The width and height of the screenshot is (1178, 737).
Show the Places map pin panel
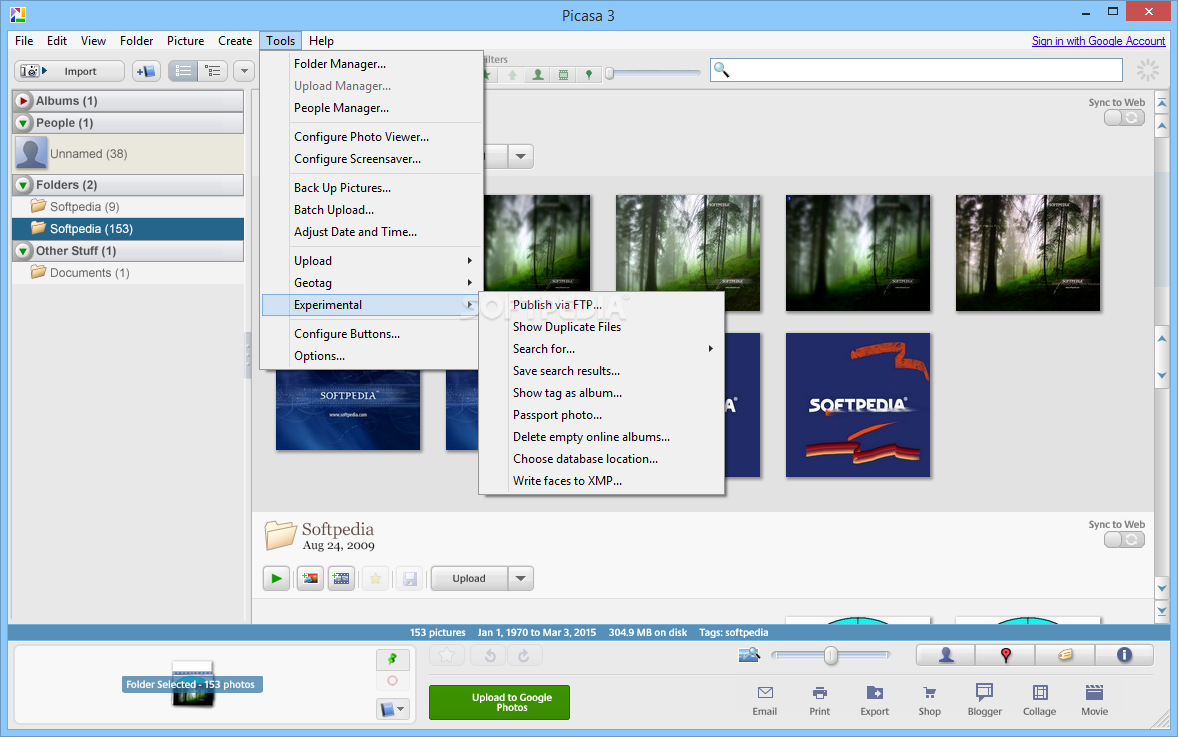1005,655
